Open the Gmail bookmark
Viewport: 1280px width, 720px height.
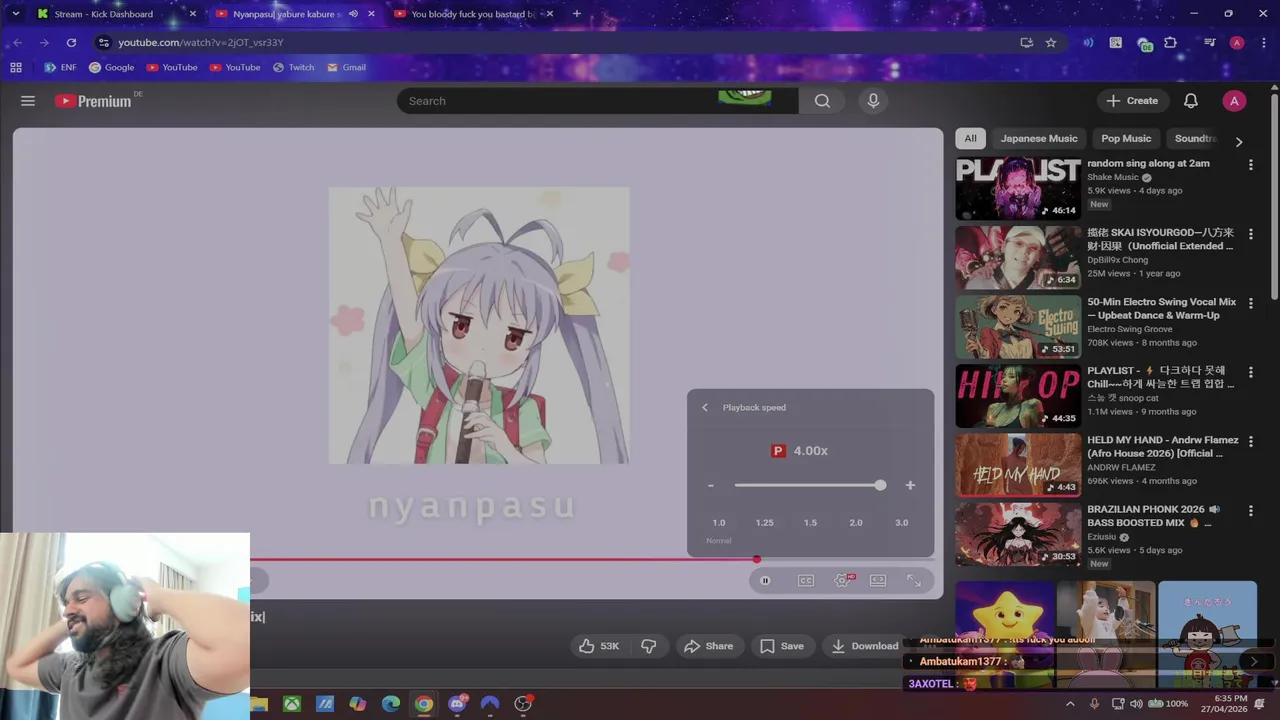[x=346, y=67]
